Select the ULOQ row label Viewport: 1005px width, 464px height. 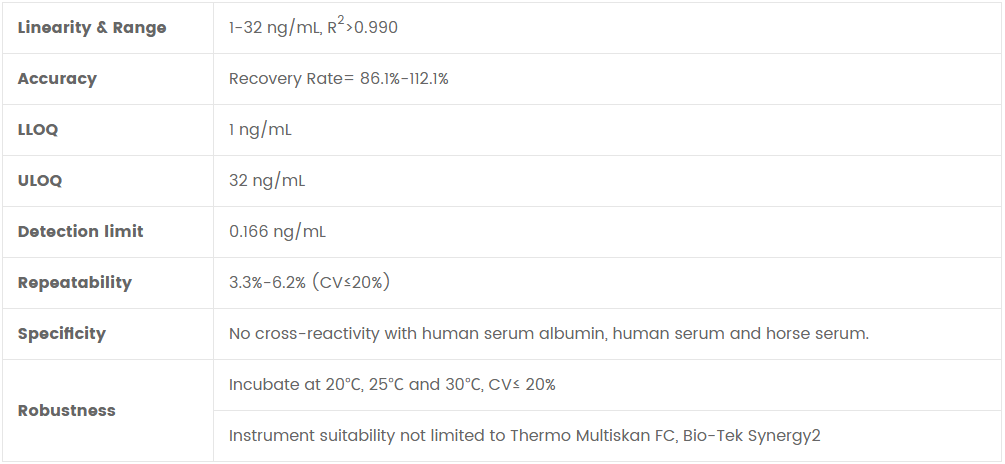[40, 181]
